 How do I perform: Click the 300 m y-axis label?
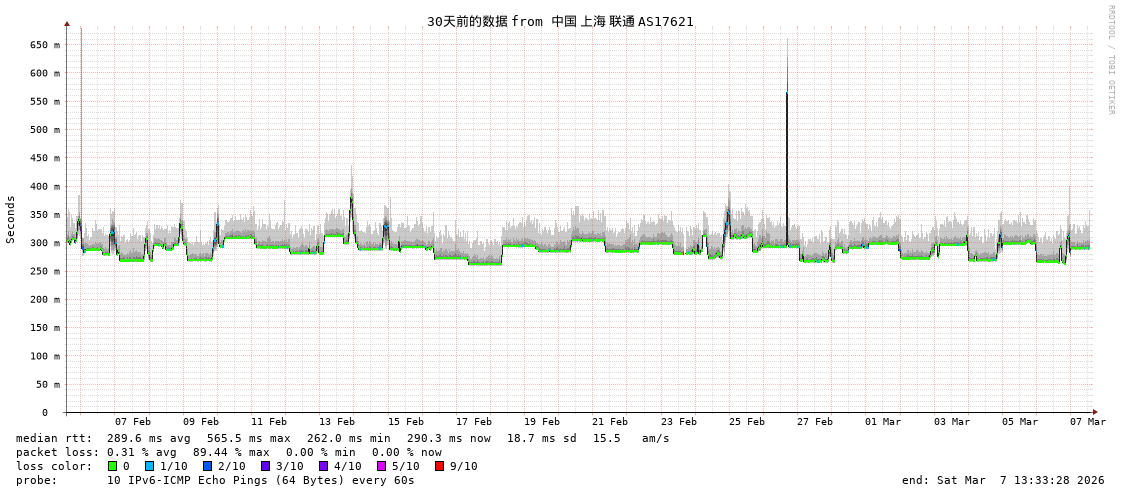point(45,243)
